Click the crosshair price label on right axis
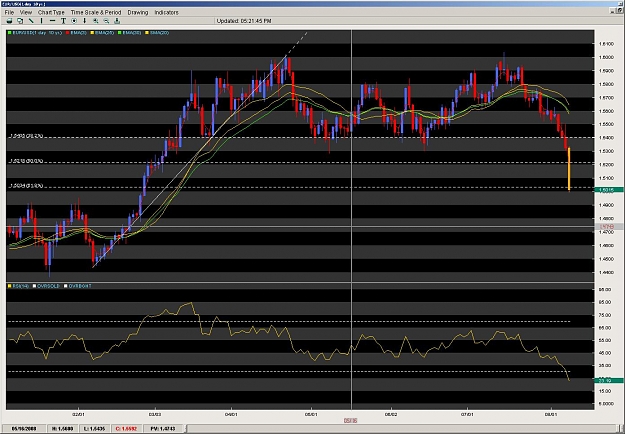Image resolution: width=625 pixels, height=434 pixels. (609, 226)
